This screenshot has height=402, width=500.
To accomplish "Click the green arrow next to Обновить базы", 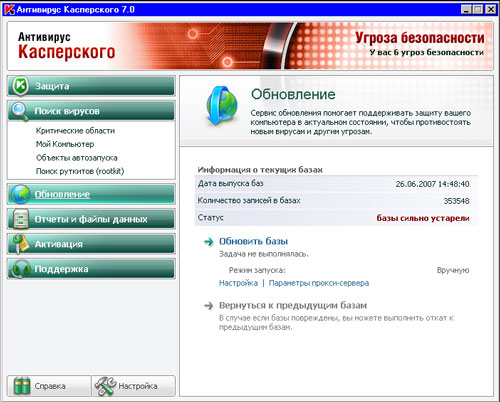I will pyautogui.click(x=209, y=242).
